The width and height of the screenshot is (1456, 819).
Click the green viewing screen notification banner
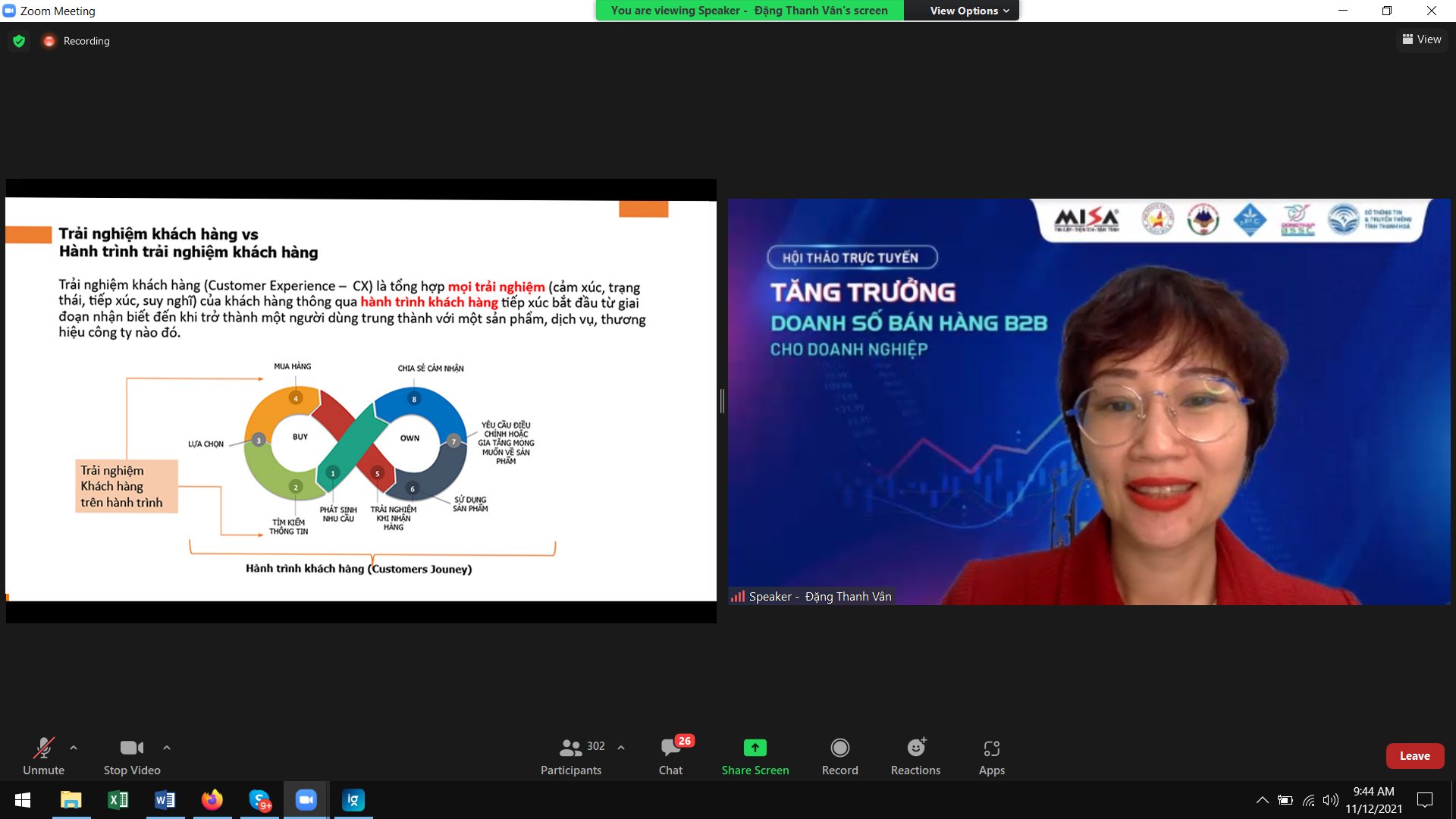coord(748,11)
